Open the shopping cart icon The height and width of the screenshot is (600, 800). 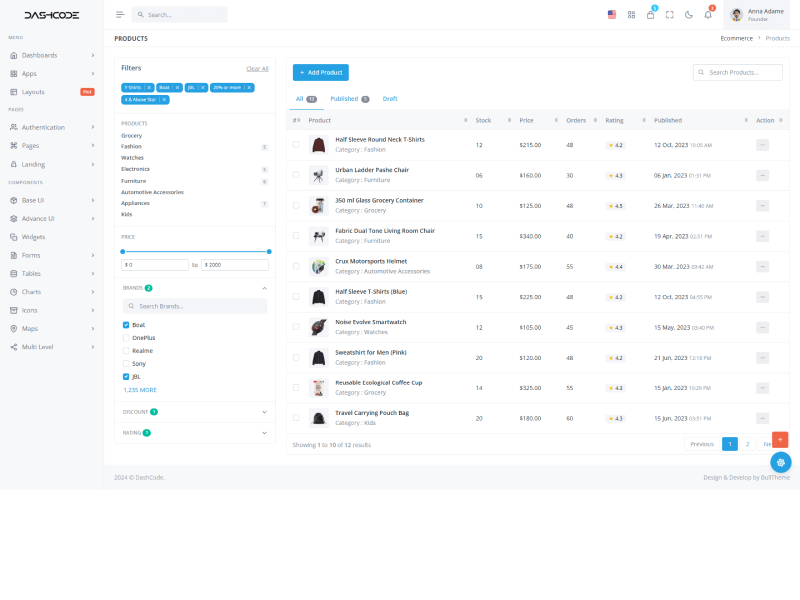coord(650,15)
